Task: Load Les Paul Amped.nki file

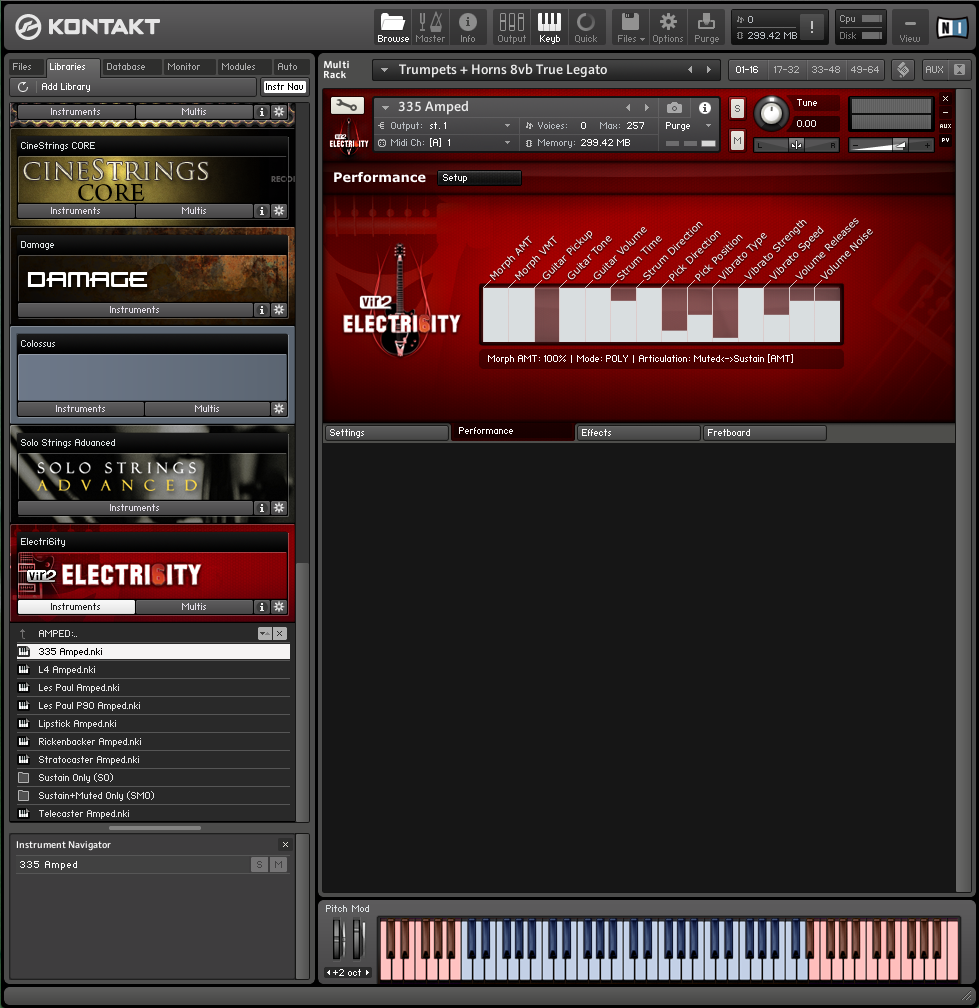Action: 153,688
